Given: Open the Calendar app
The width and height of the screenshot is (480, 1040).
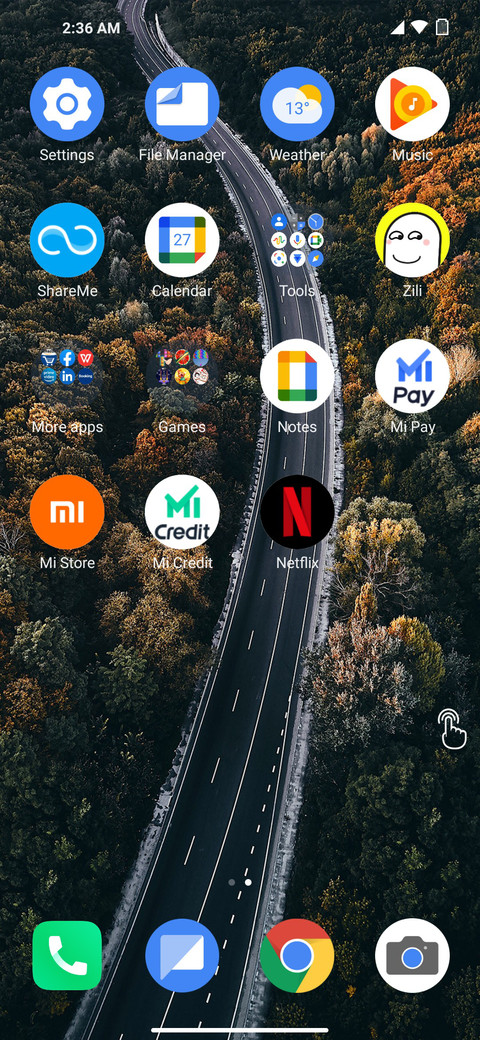Looking at the screenshot, I should pos(182,240).
